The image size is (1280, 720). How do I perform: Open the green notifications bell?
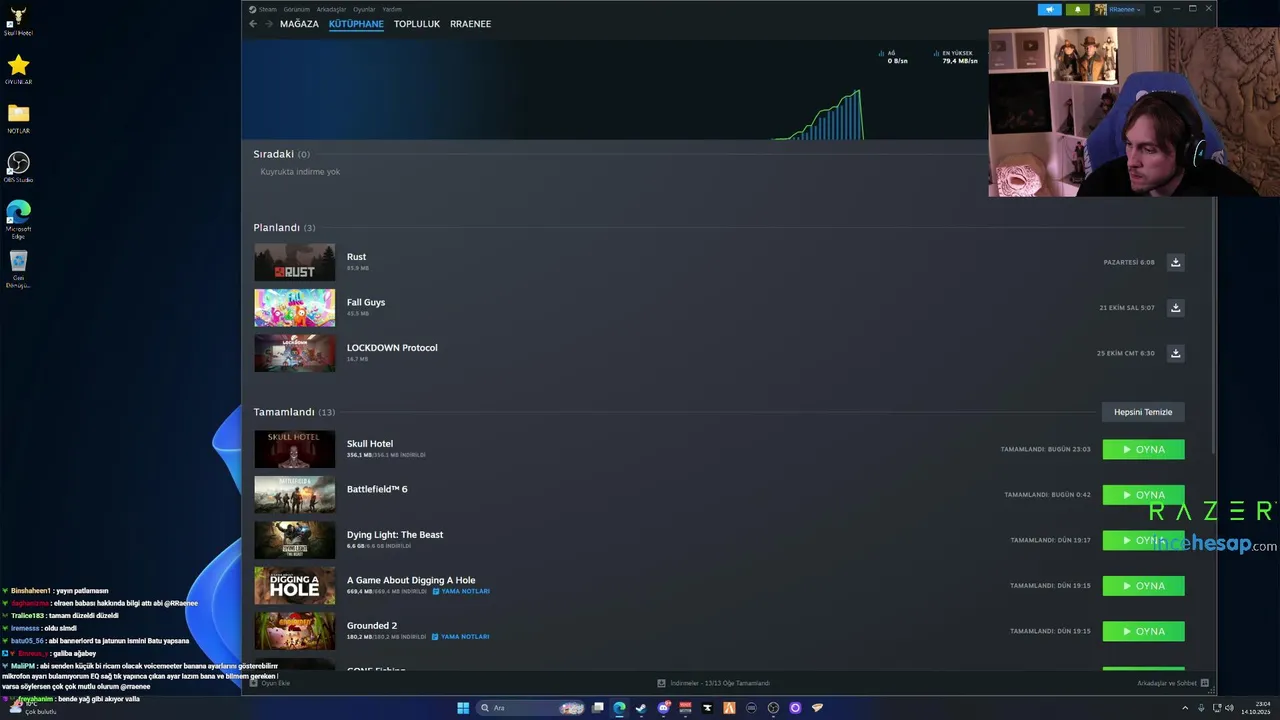coord(1078,9)
